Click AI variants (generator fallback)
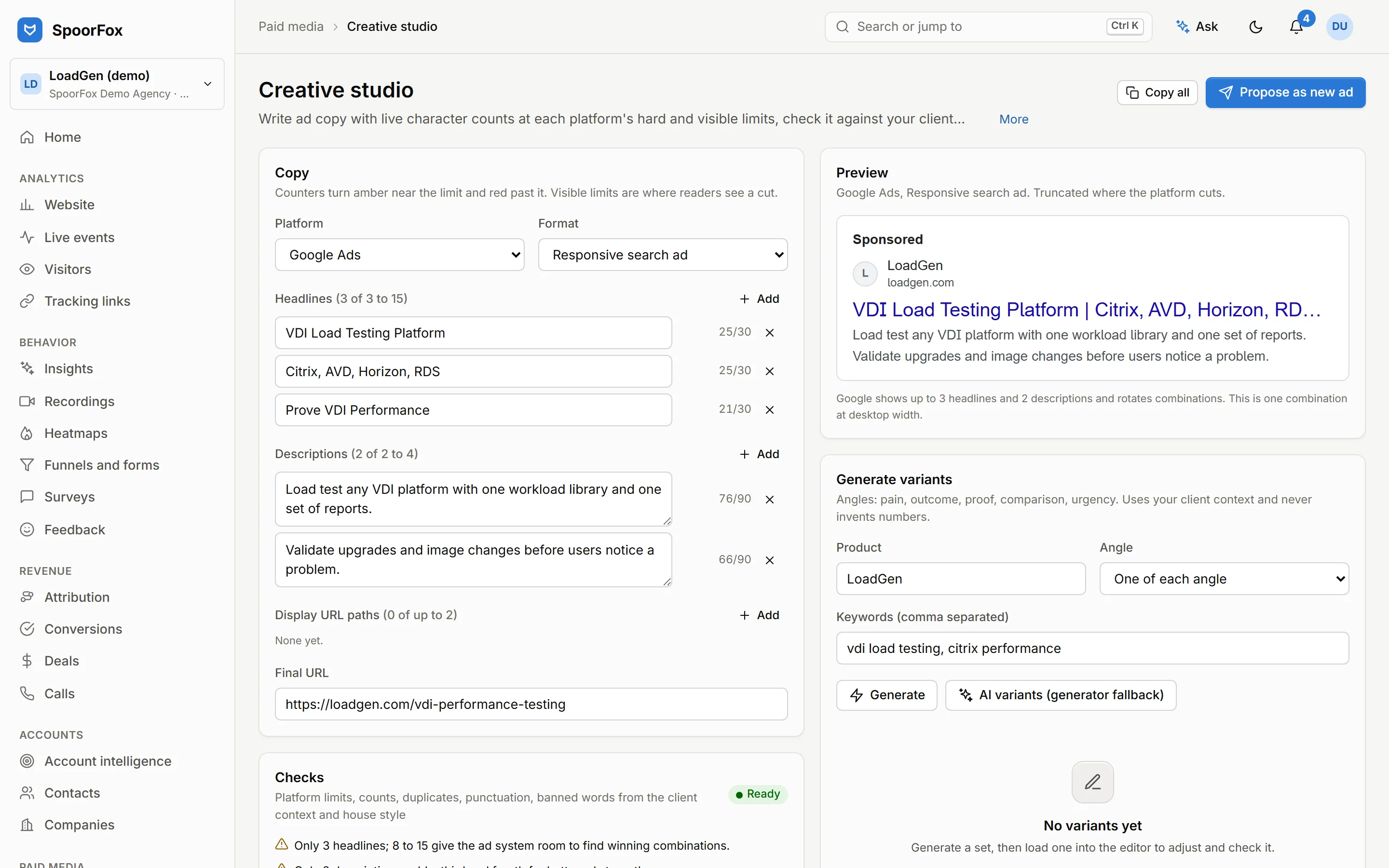 (x=1061, y=695)
